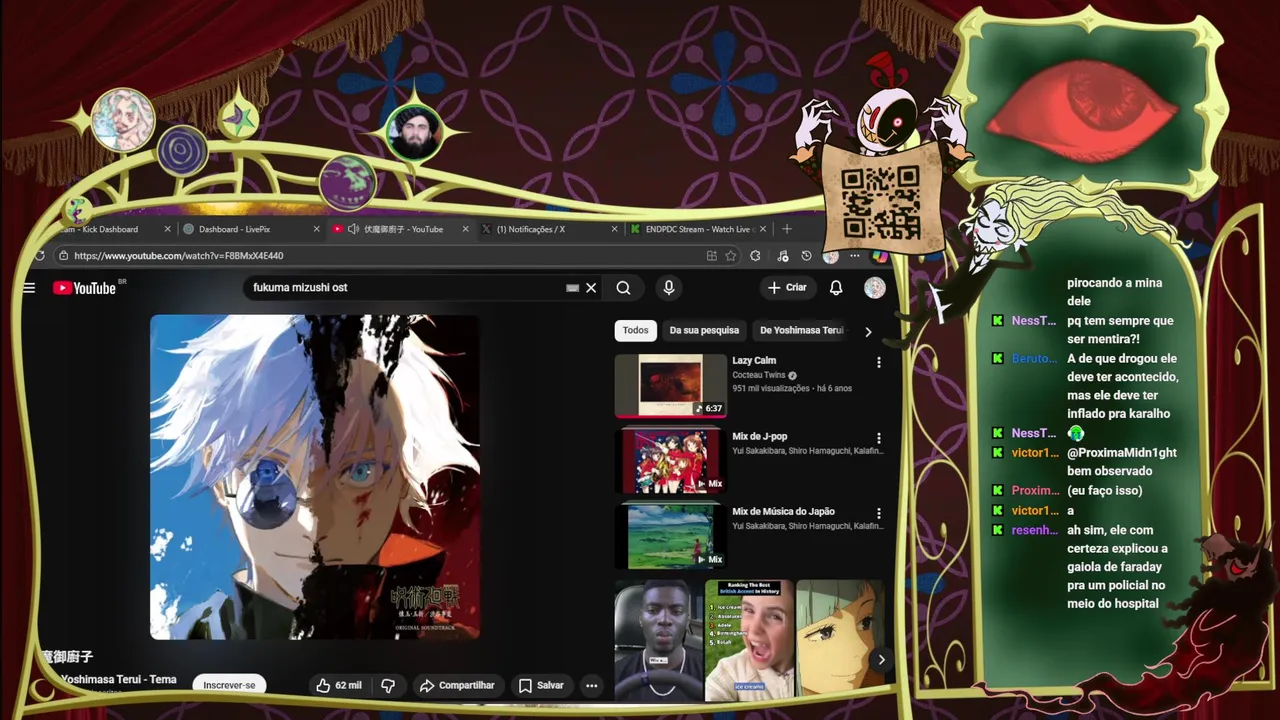Close the Notificações / X tab

tap(614, 229)
